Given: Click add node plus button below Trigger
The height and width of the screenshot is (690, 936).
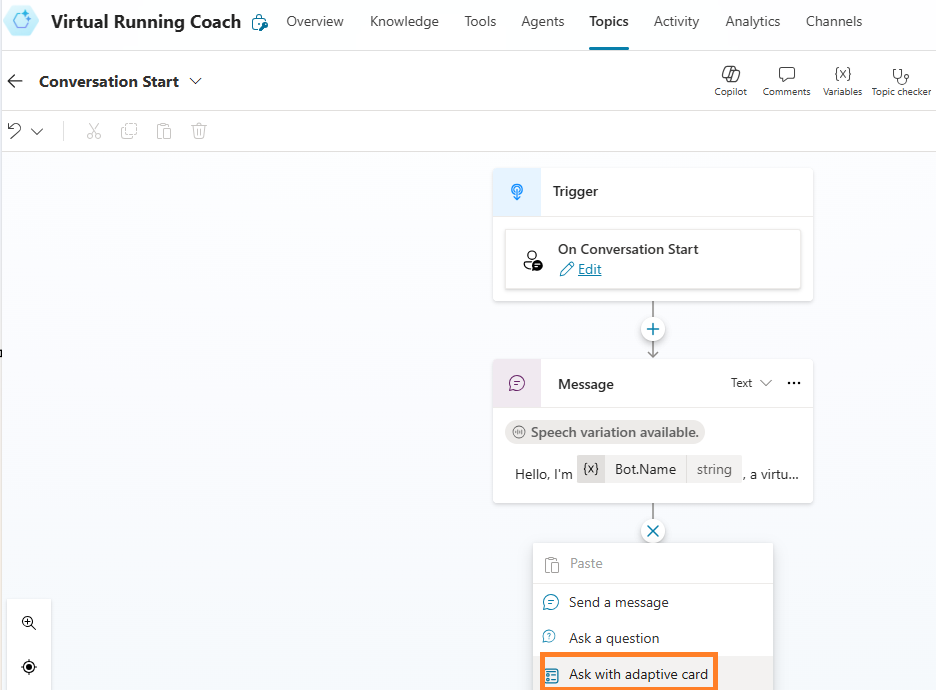Looking at the screenshot, I should click(653, 329).
